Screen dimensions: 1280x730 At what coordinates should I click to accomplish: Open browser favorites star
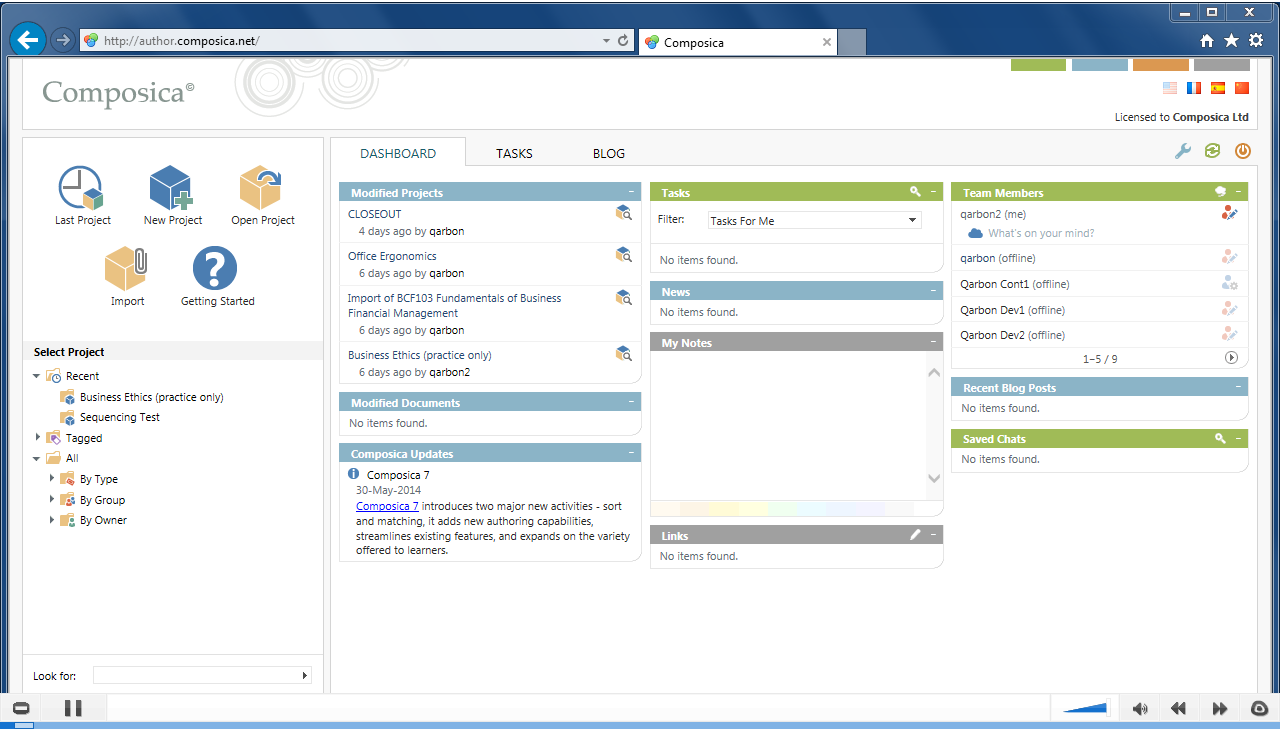click(1231, 40)
